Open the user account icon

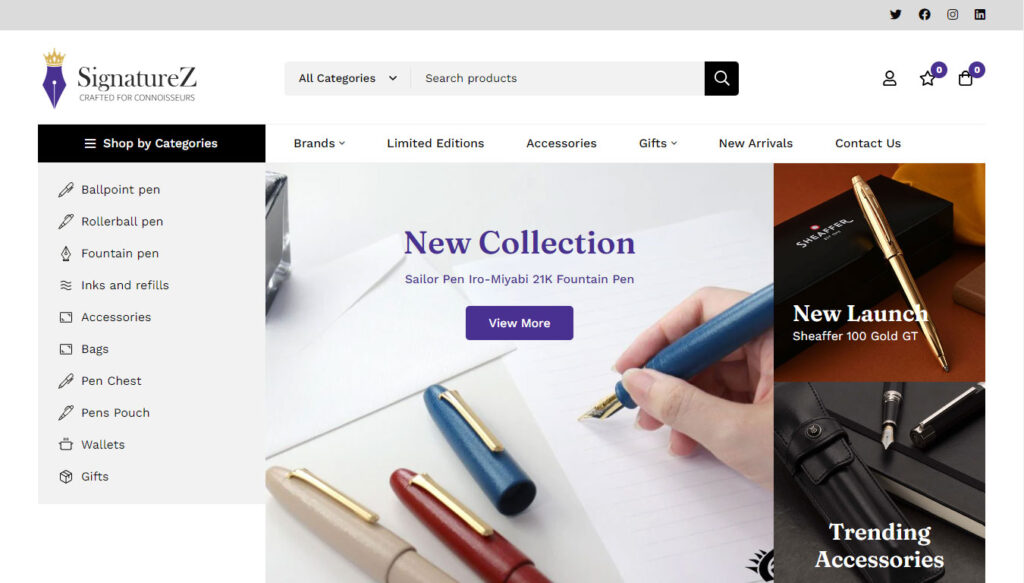[x=889, y=78]
